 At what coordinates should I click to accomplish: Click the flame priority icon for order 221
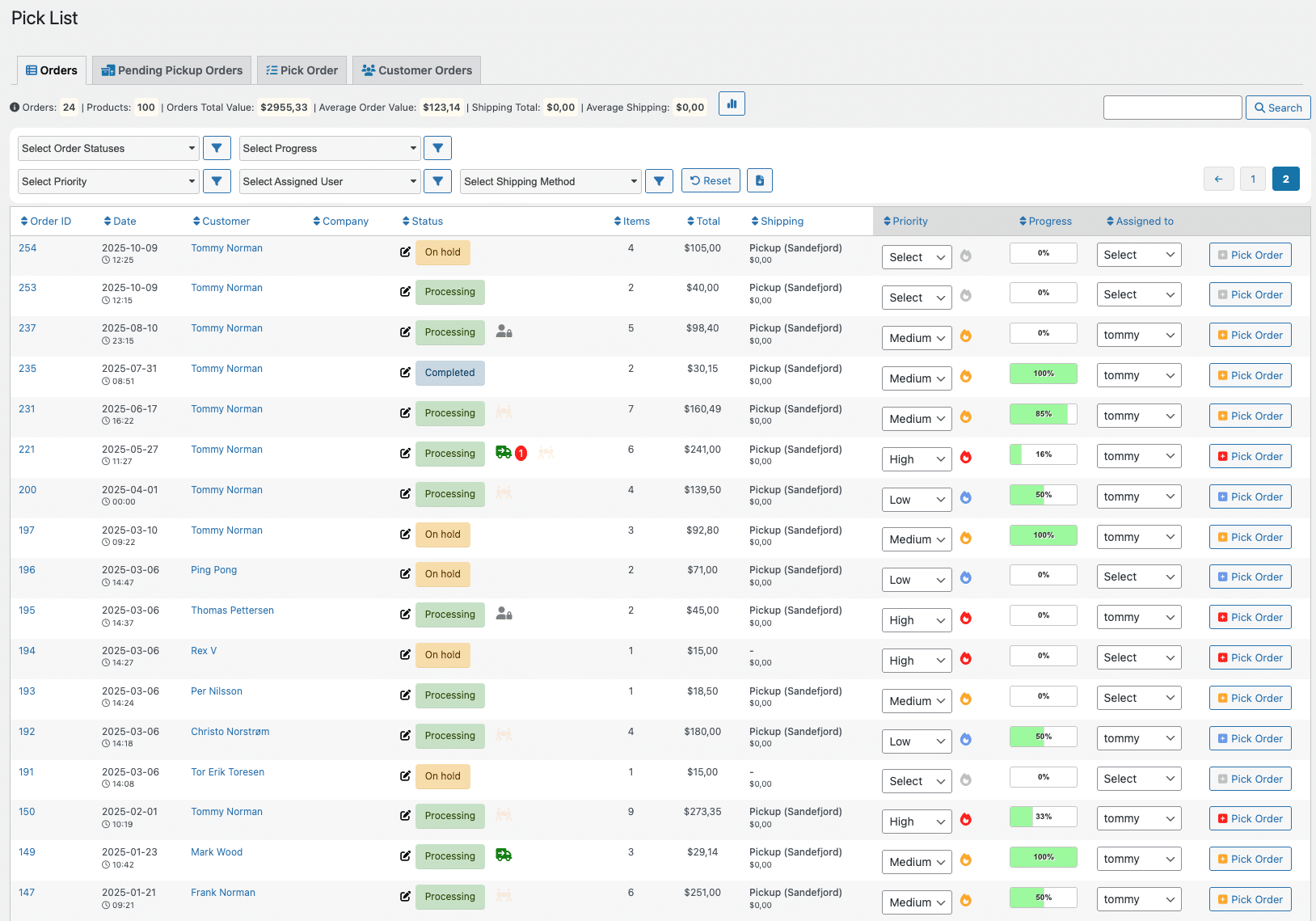click(x=965, y=458)
